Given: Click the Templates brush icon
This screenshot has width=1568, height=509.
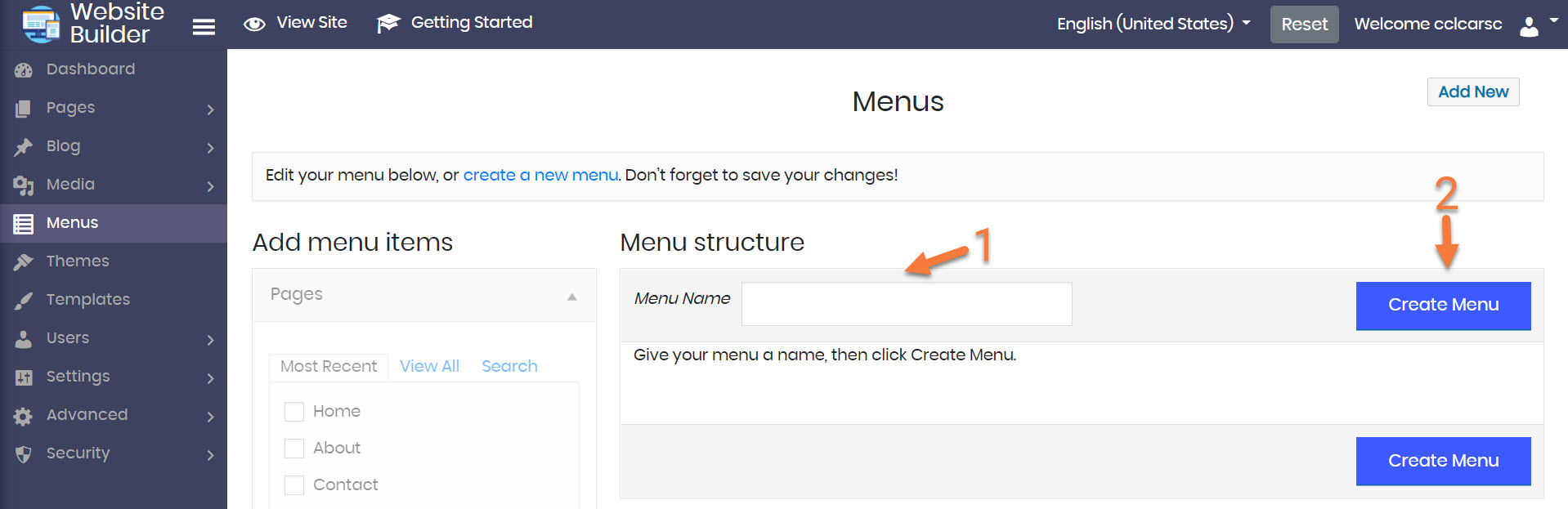Looking at the screenshot, I should coord(24,301).
